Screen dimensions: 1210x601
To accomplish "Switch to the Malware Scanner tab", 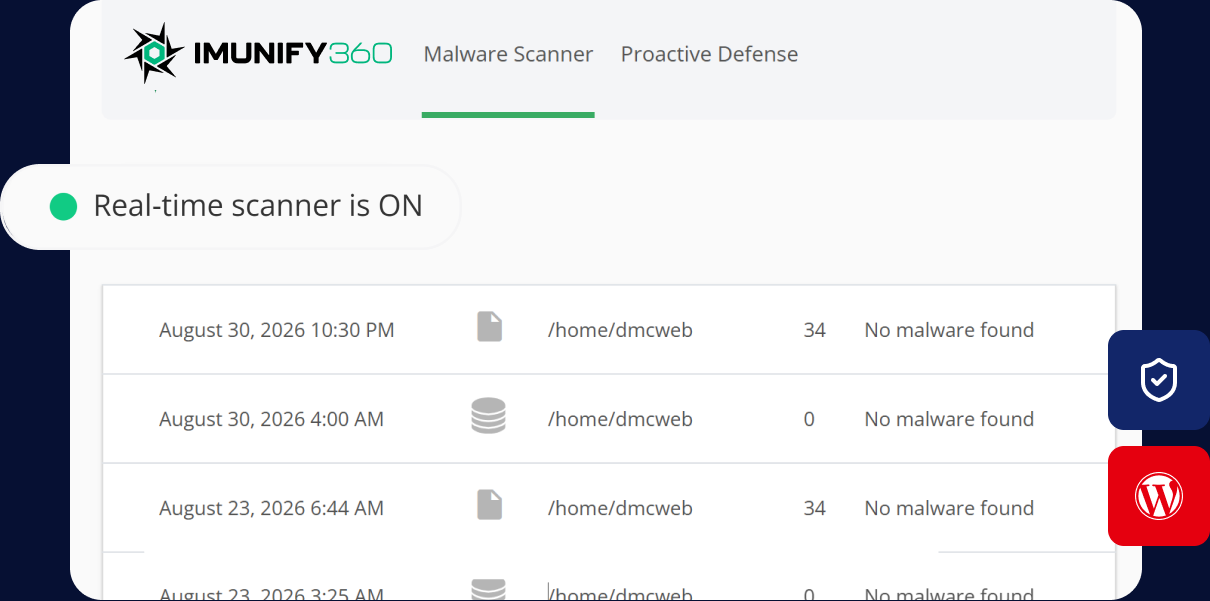I will [x=508, y=54].
